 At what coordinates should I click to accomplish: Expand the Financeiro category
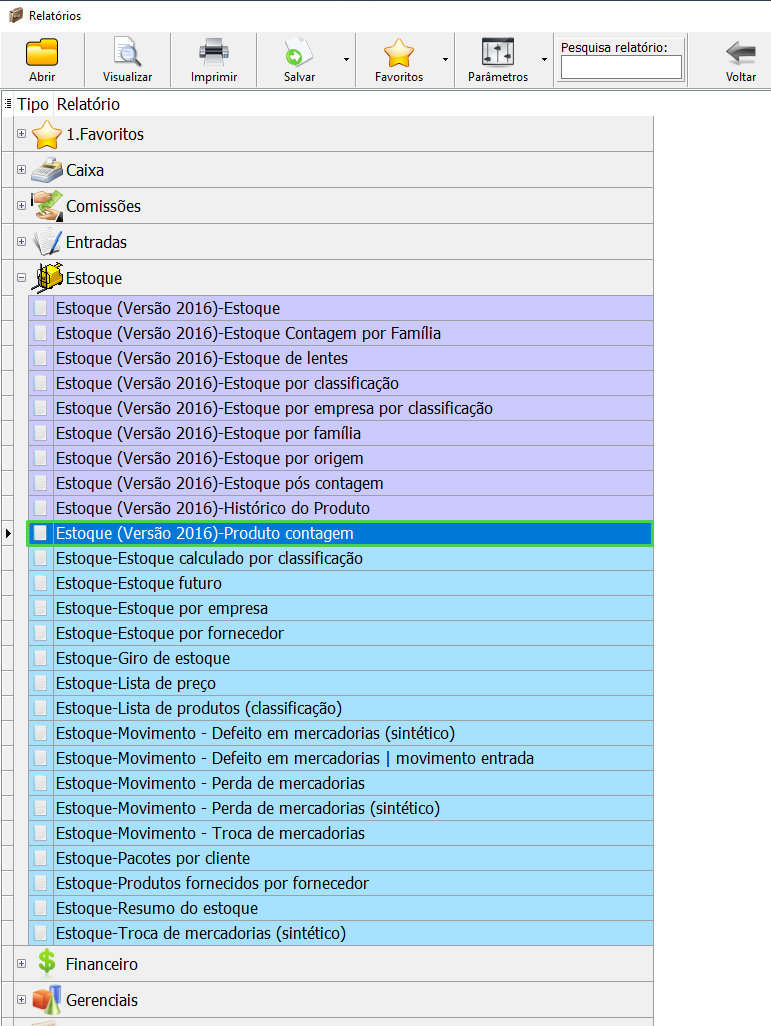coord(21,964)
